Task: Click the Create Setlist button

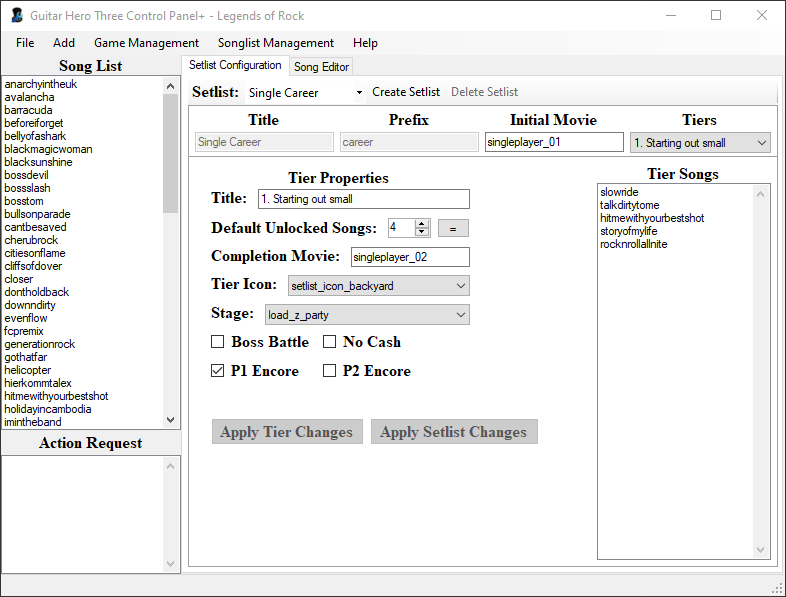Action: point(406,92)
